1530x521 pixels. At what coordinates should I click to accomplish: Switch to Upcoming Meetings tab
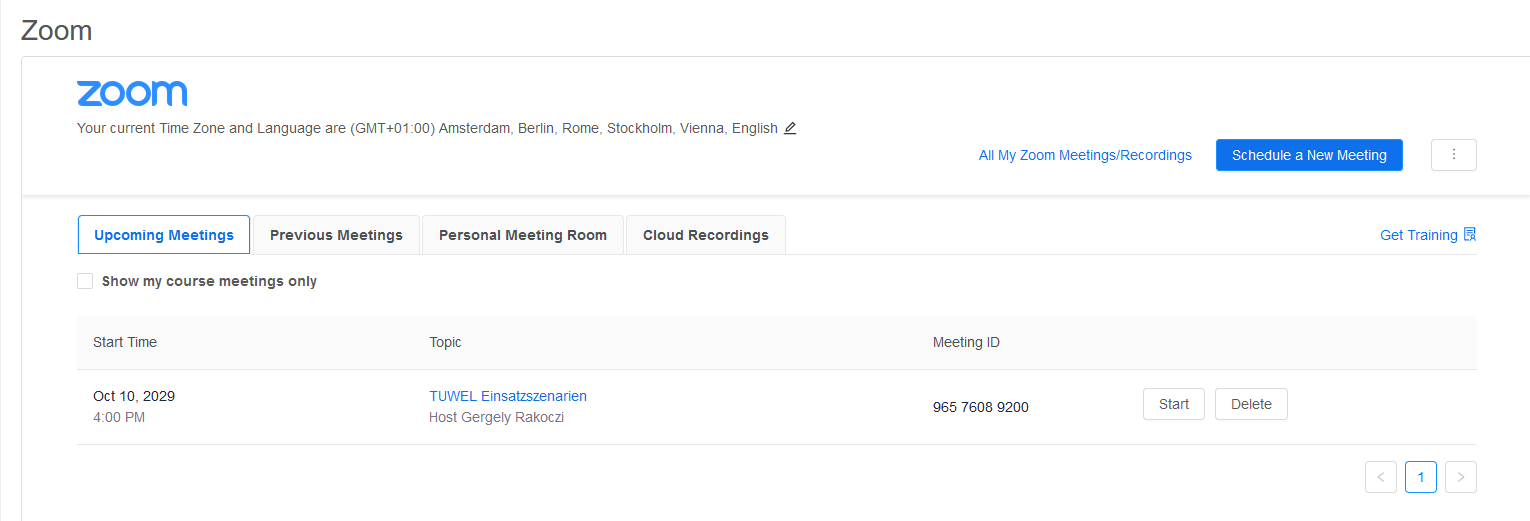pyautogui.click(x=164, y=235)
